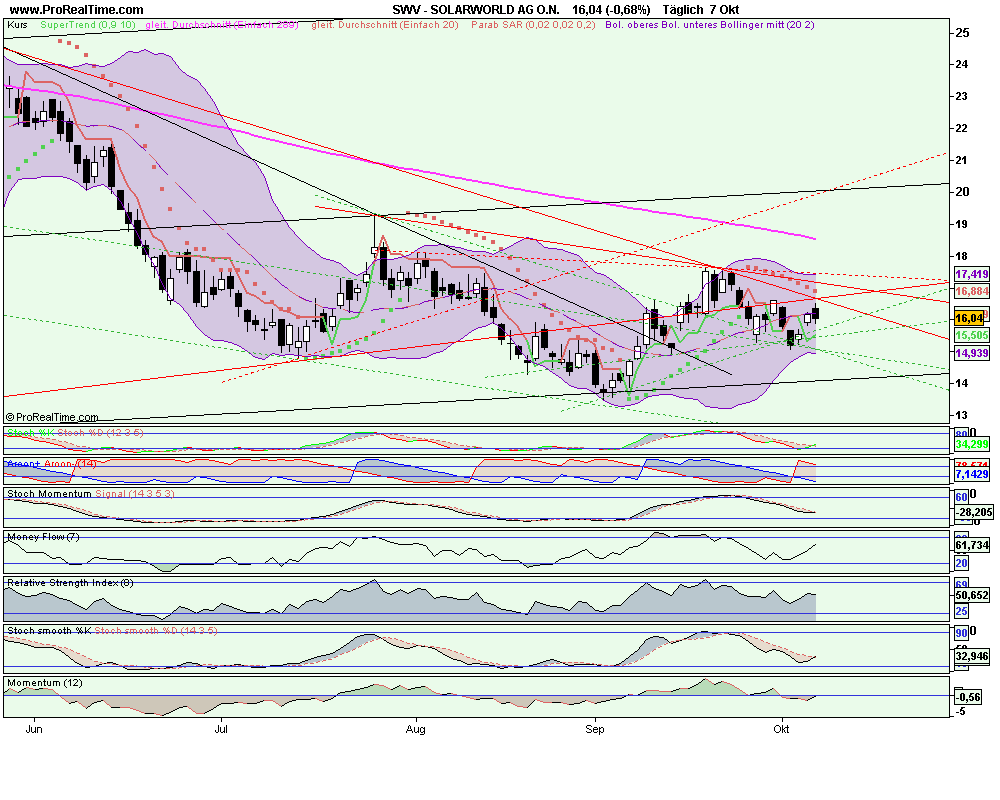Viewport: 1000px width, 800px height.
Task: Click the purple 17,419 upper Bollinger value
Action: pyautogui.click(x=972, y=274)
